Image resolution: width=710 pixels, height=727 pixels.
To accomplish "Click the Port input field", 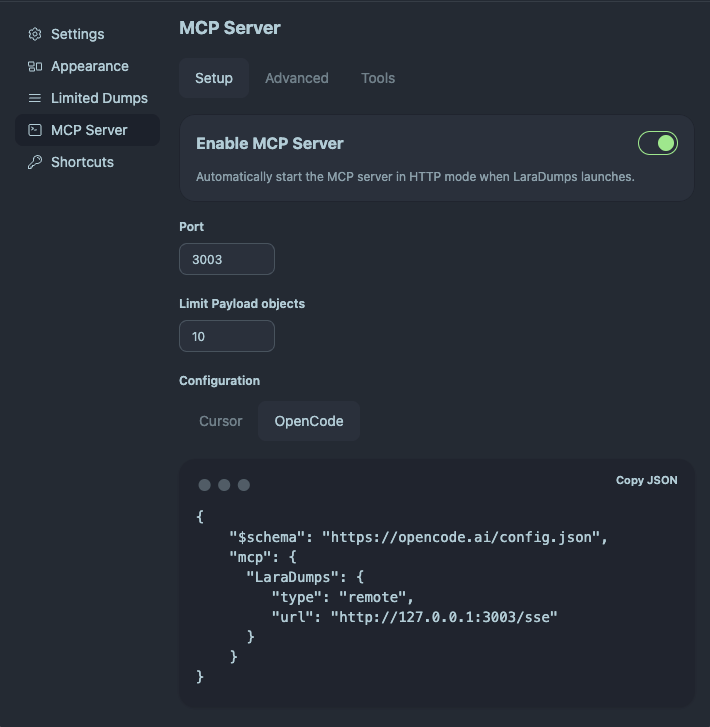I will [x=227, y=259].
